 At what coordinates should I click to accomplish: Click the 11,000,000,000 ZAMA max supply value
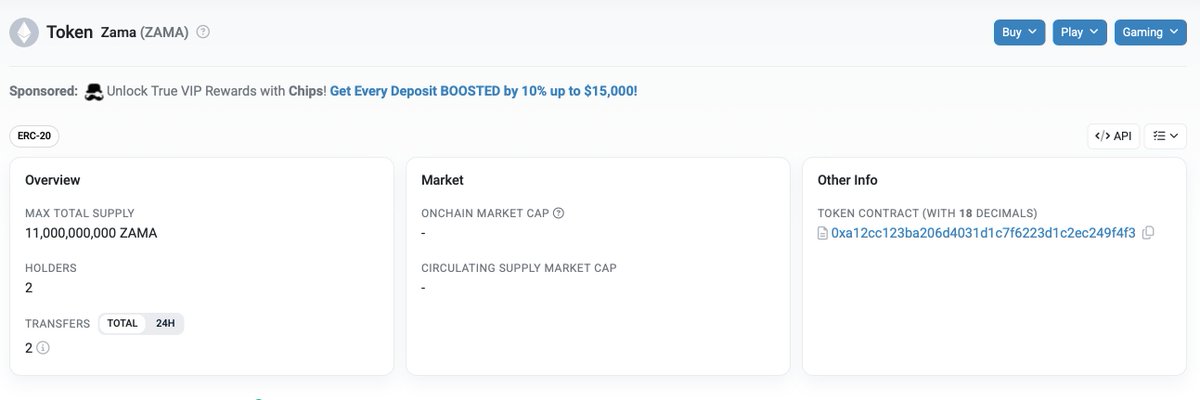[91, 233]
